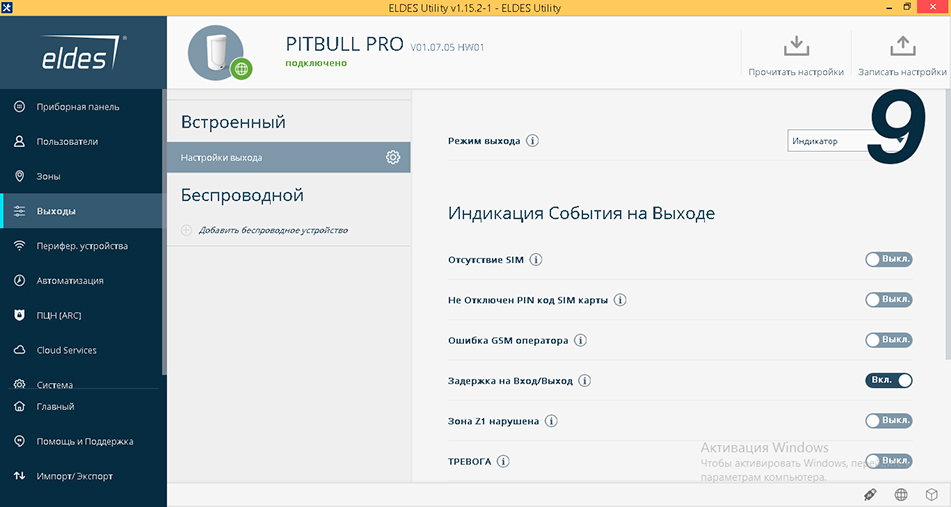Show info for Зона Z1 нарушена
Screen dimensions: 951x507
(551, 421)
